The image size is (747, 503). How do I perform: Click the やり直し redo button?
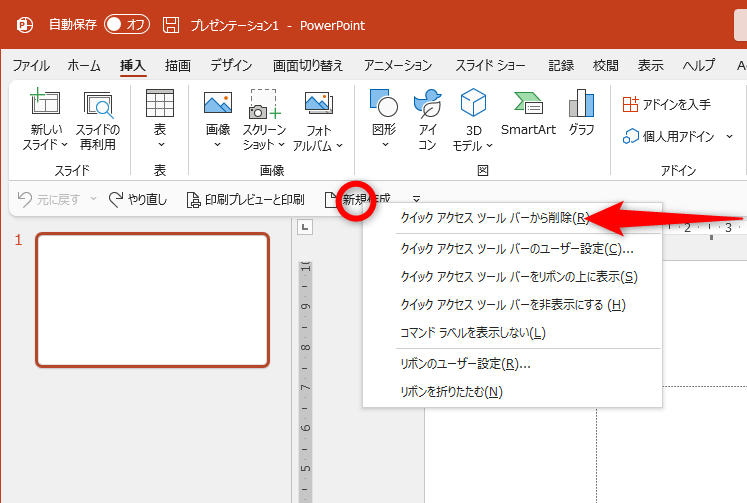click(x=138, y=199)
